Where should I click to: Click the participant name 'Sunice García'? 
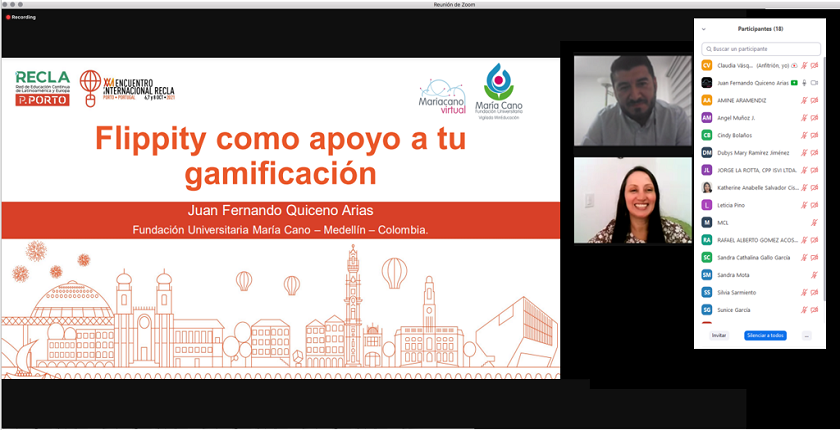pos(734,310)
